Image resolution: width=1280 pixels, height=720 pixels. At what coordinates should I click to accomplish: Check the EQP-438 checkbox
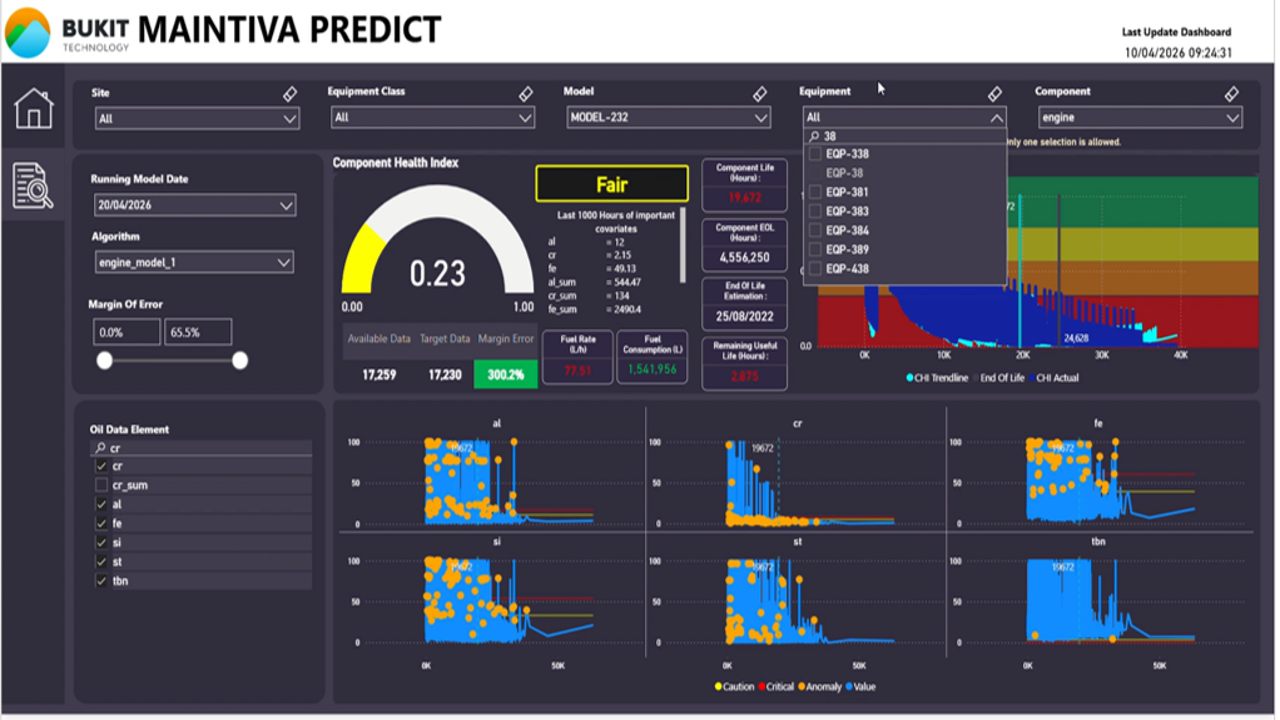tap(815, 269)
